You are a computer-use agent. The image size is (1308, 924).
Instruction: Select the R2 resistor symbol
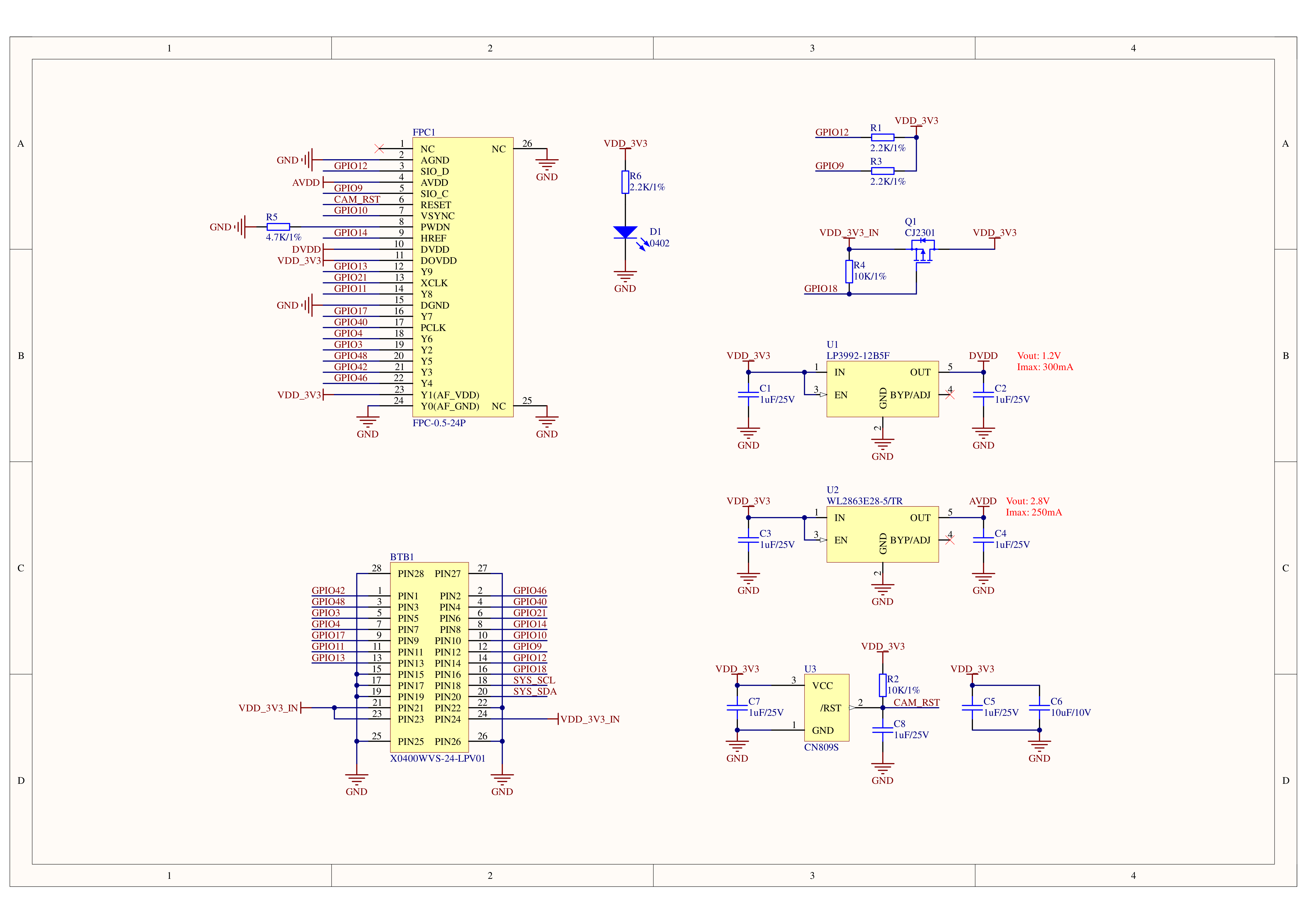point(882,685)
